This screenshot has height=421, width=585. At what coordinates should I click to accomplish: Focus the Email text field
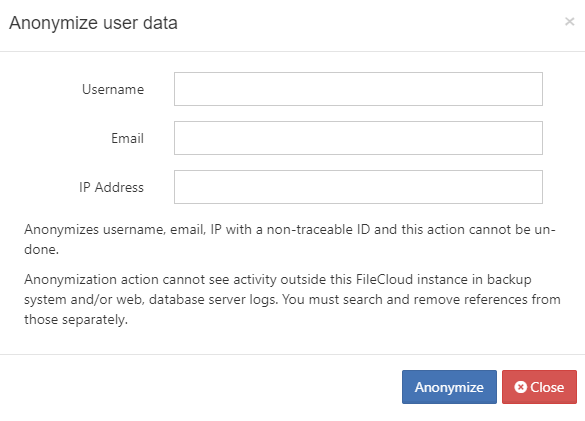pos(358,138)
